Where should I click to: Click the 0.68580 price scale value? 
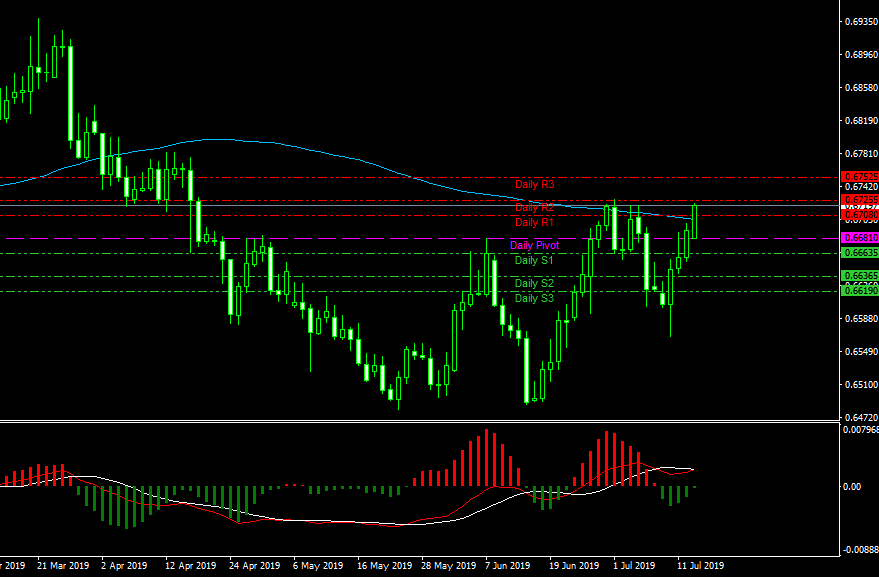tap(861, 88)
